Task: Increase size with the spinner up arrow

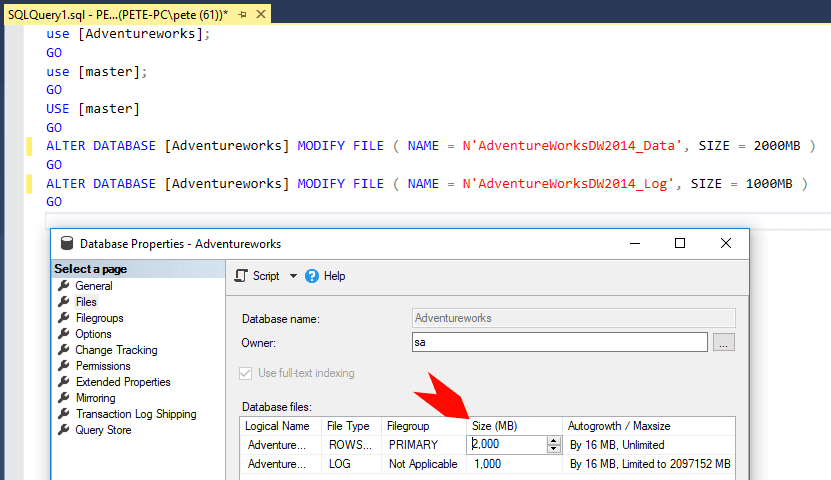Action: (x=554, y=441)
